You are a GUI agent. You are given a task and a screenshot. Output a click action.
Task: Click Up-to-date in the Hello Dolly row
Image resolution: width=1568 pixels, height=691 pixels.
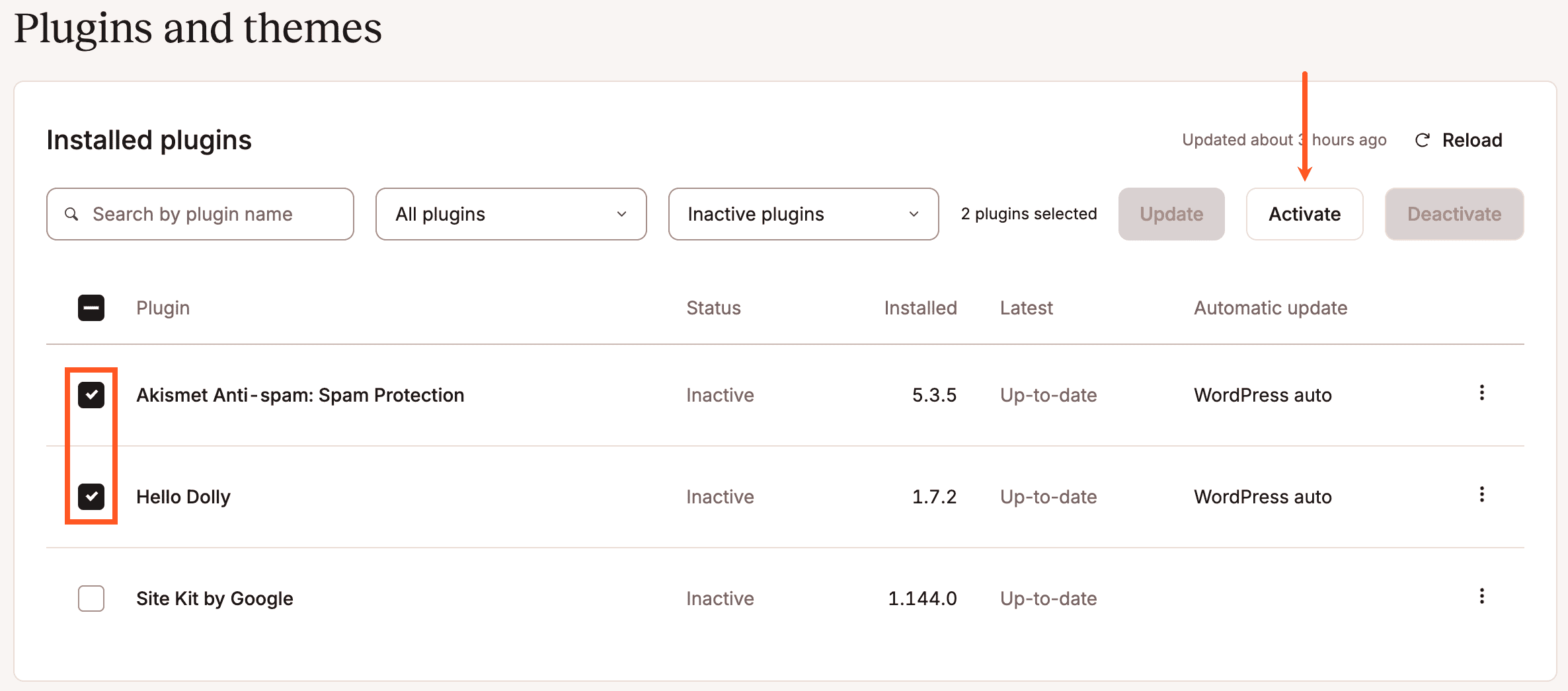(1048, 497)
